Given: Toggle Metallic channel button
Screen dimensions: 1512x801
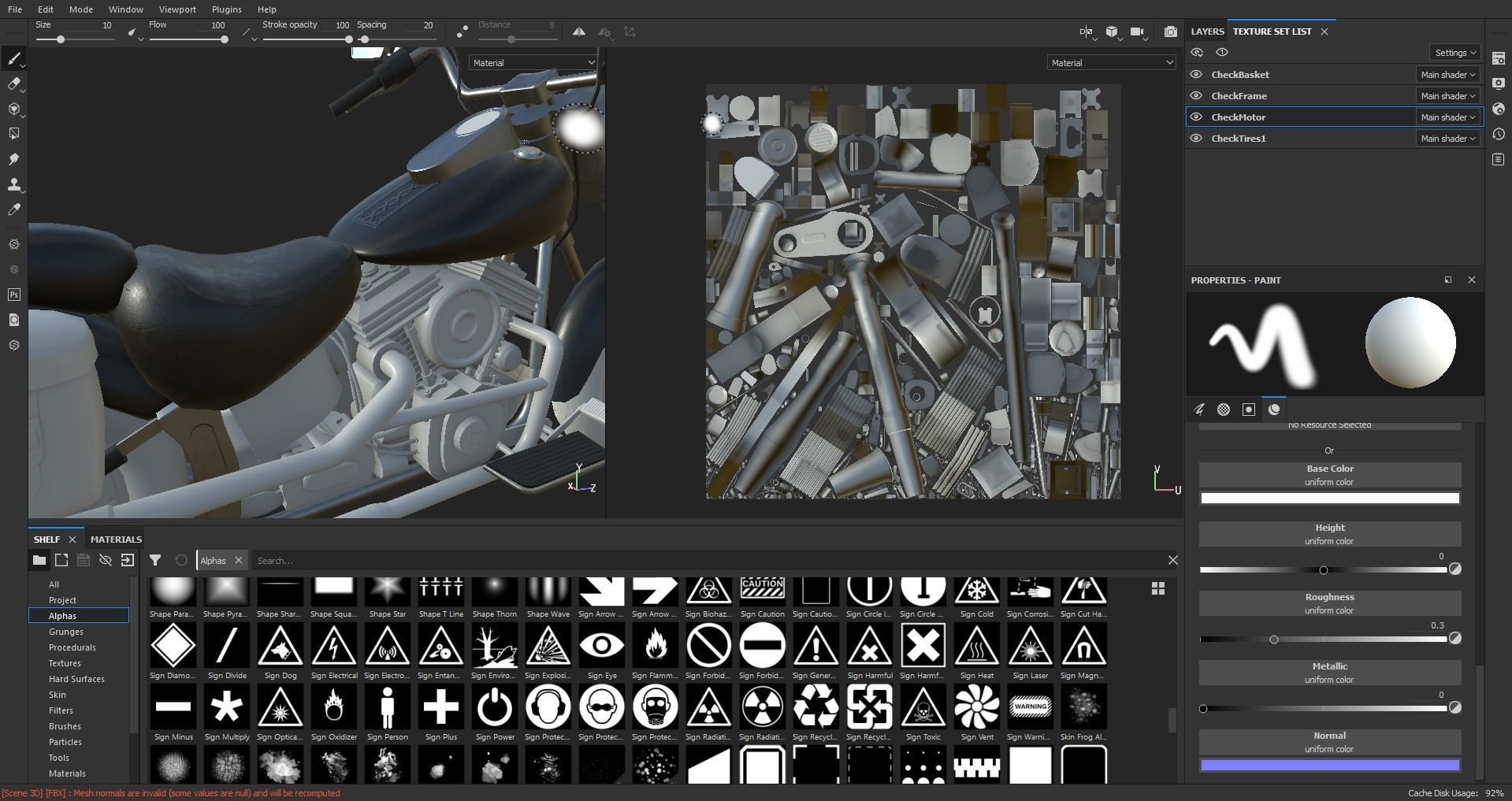Looking at the screenshot, I should pos(1330,673).
